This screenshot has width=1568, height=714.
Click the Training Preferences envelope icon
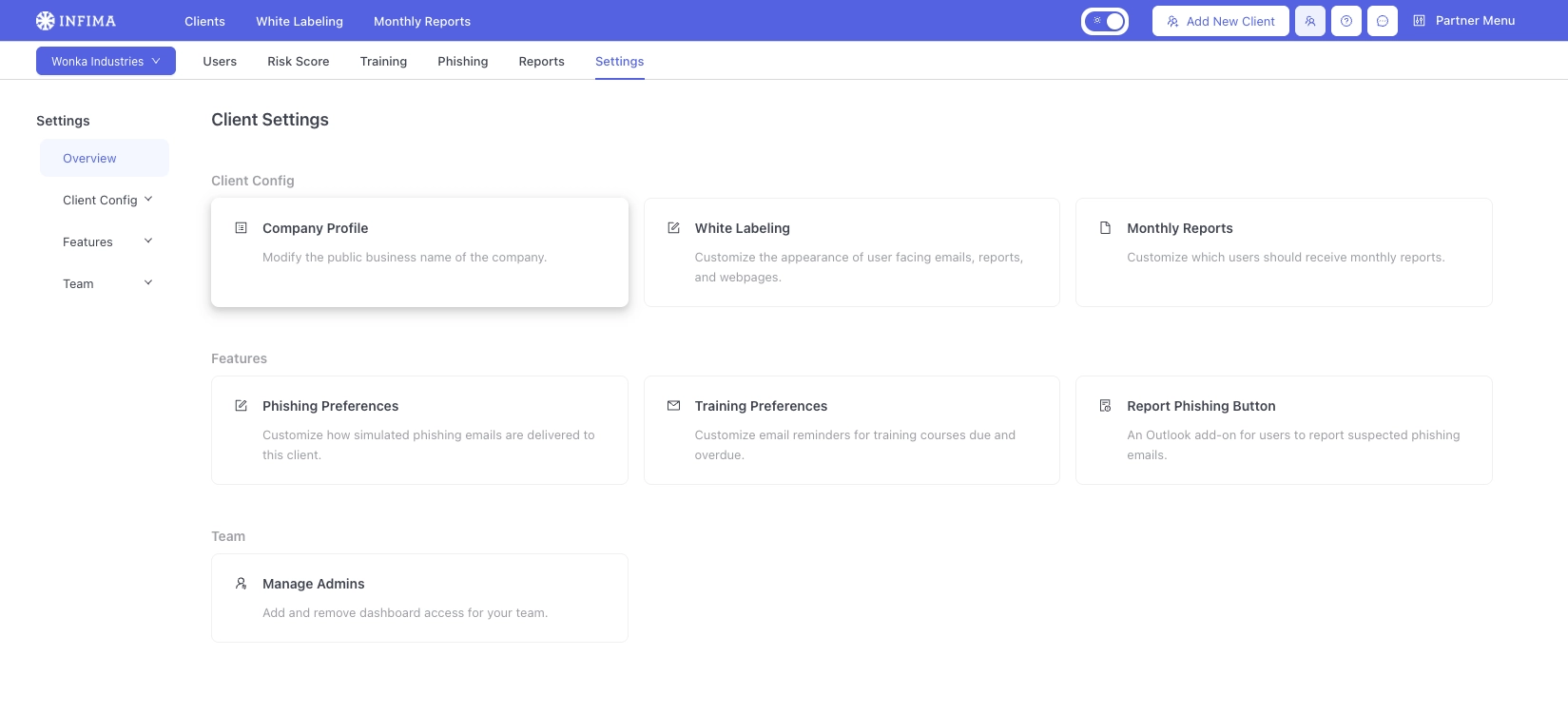coord(673,406)
